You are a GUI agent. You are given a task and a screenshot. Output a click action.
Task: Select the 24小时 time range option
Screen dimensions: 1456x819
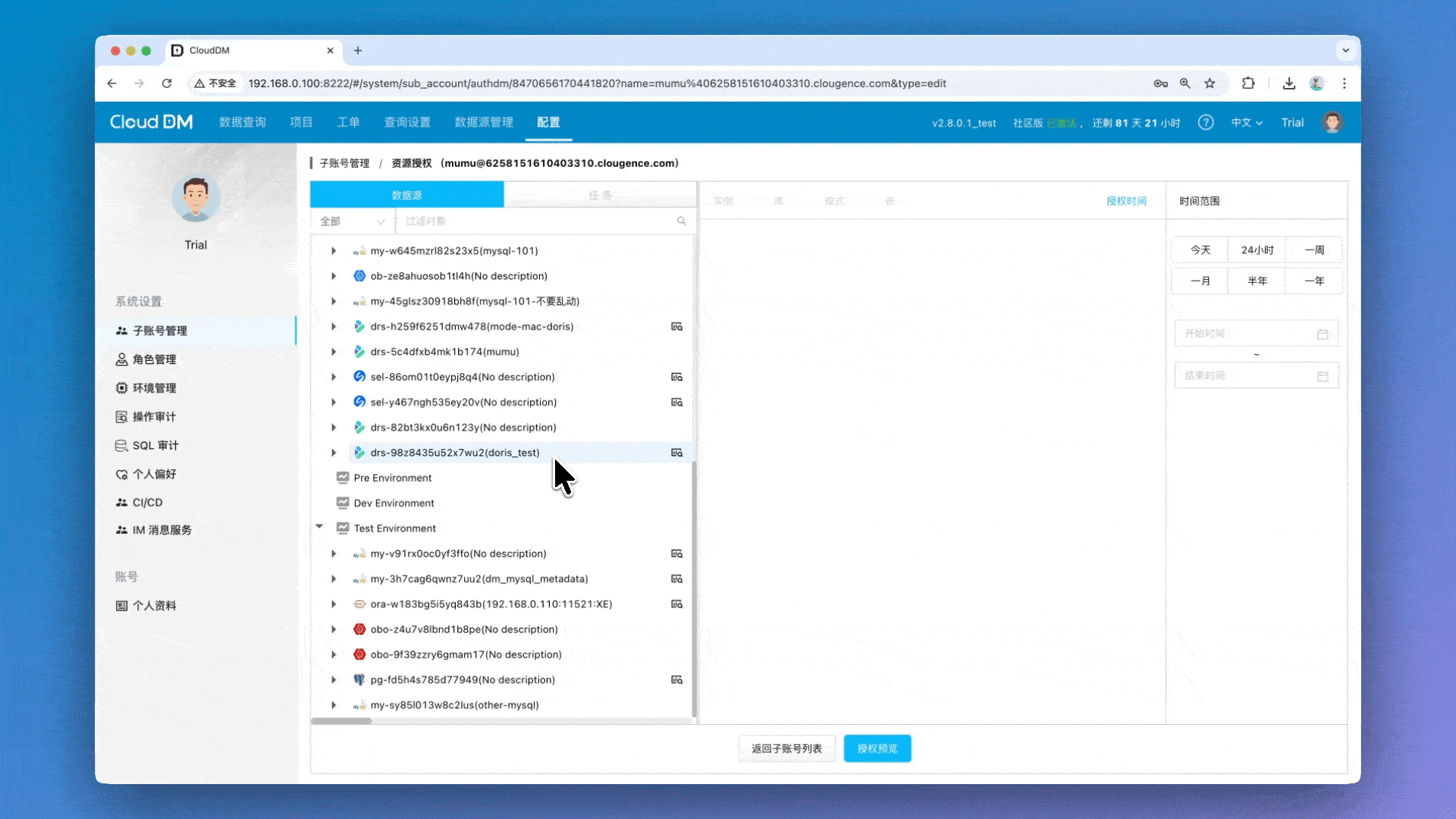tap(1257, 250)
